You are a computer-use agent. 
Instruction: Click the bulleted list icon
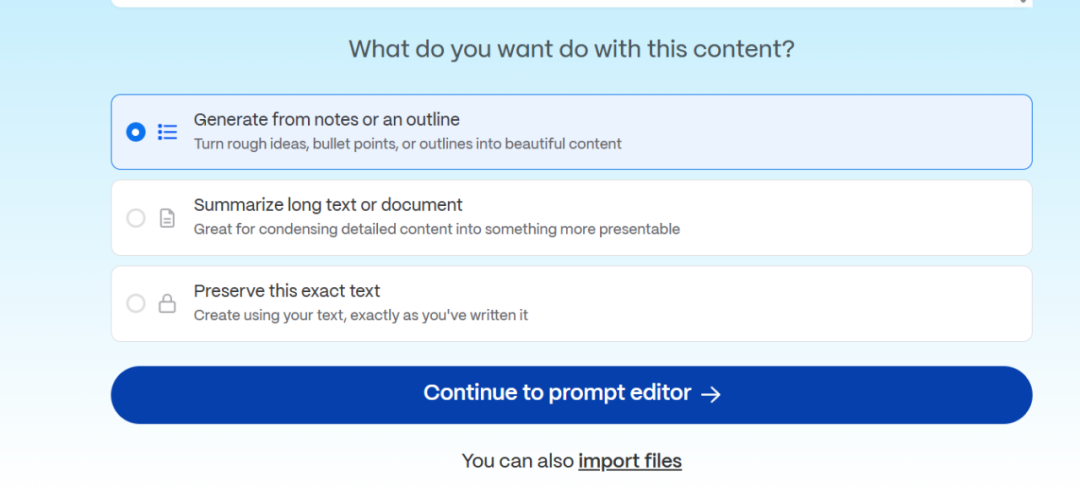click(168, 132)
